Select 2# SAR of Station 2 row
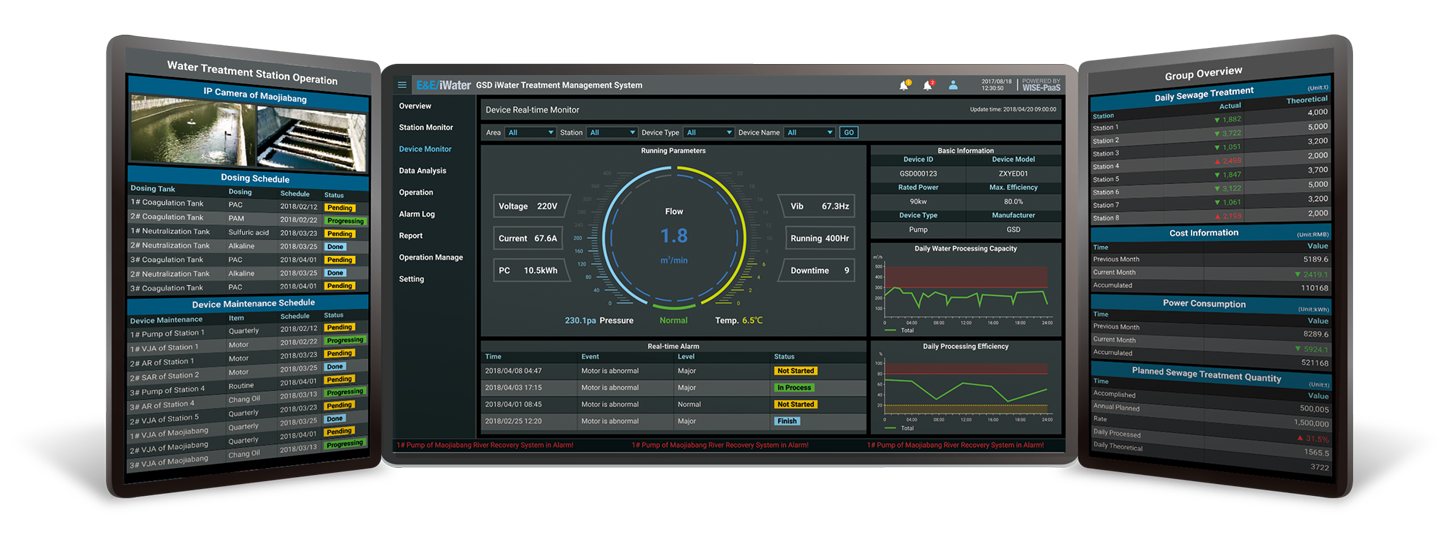1440x541 pixels. pyautogui.click(x=248, y=373)
